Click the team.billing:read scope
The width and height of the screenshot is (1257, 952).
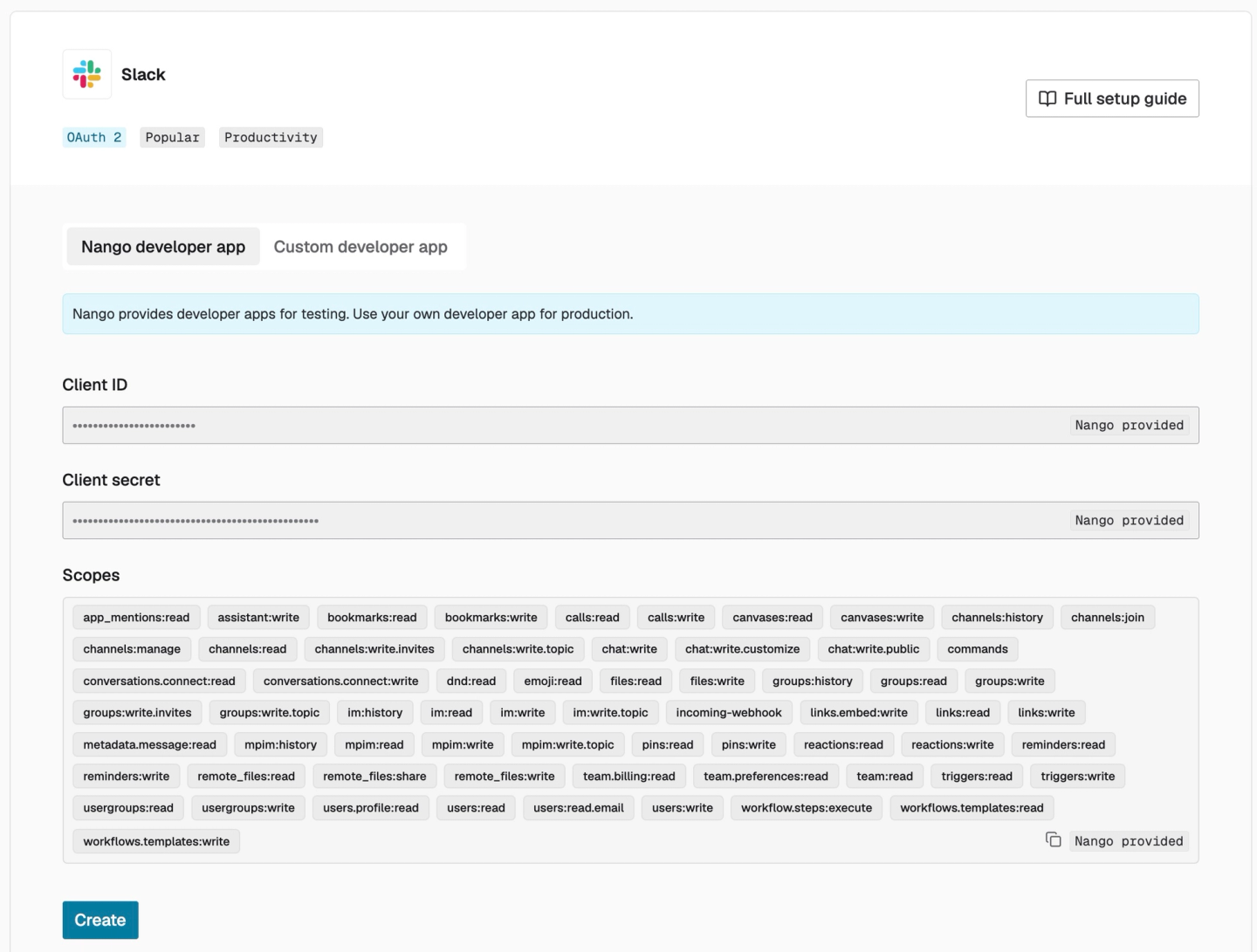(629, 776)
